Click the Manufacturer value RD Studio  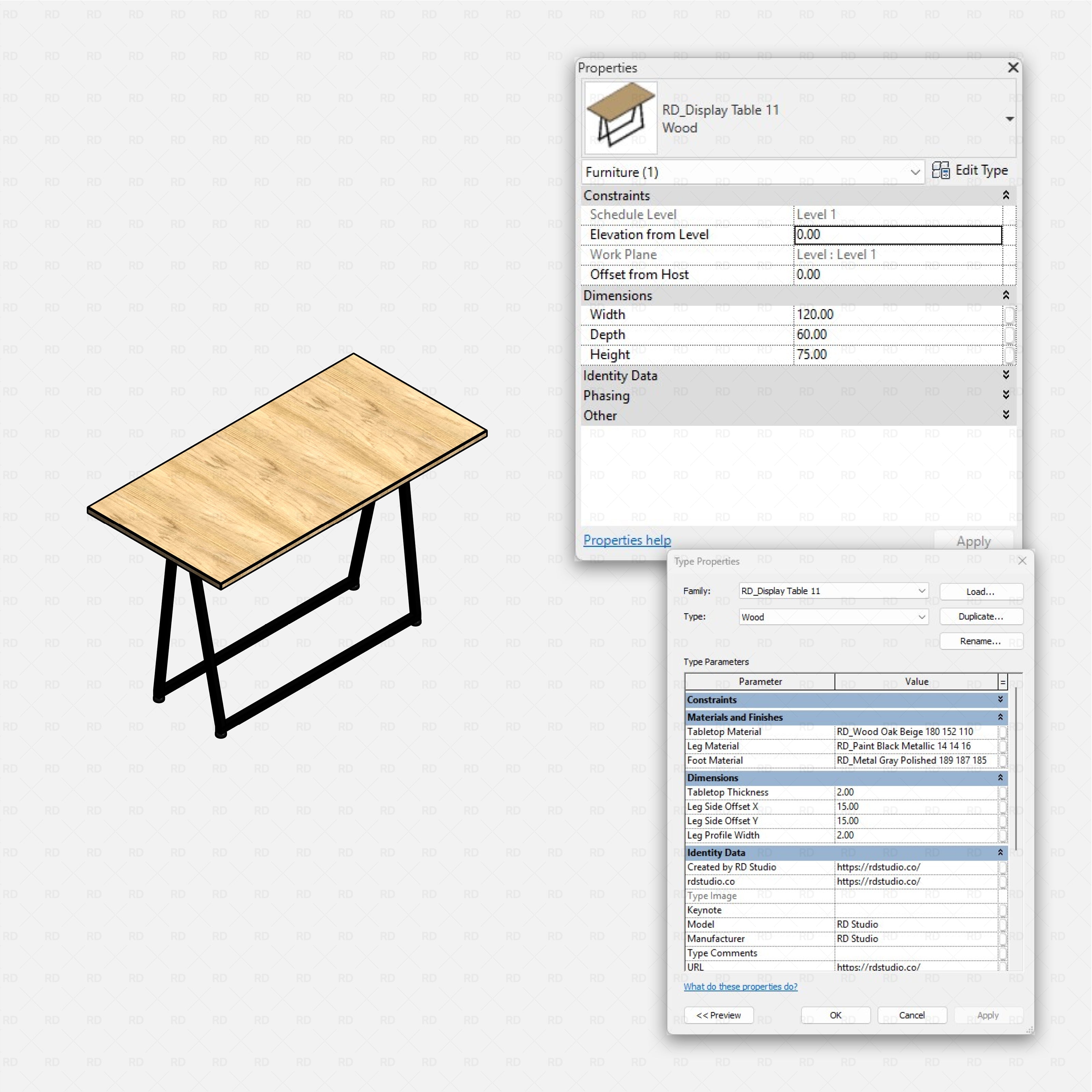(916, 939)
